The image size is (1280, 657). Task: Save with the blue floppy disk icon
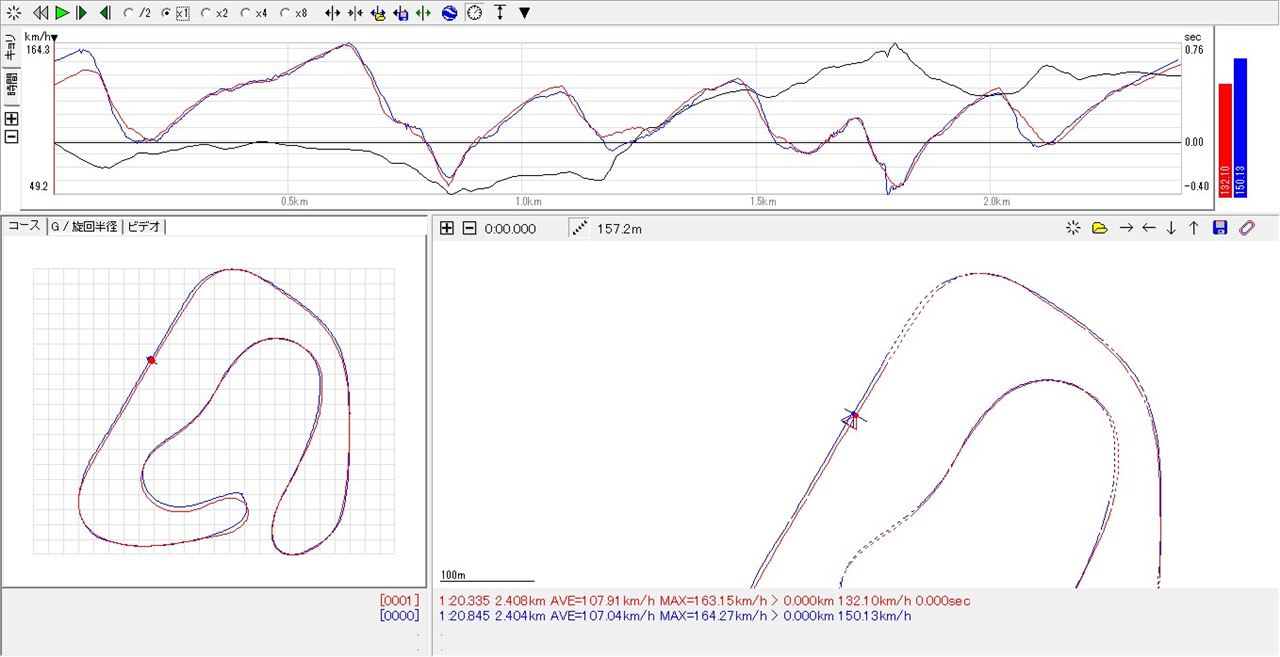pyautogui.click(x=1220, y=228)
